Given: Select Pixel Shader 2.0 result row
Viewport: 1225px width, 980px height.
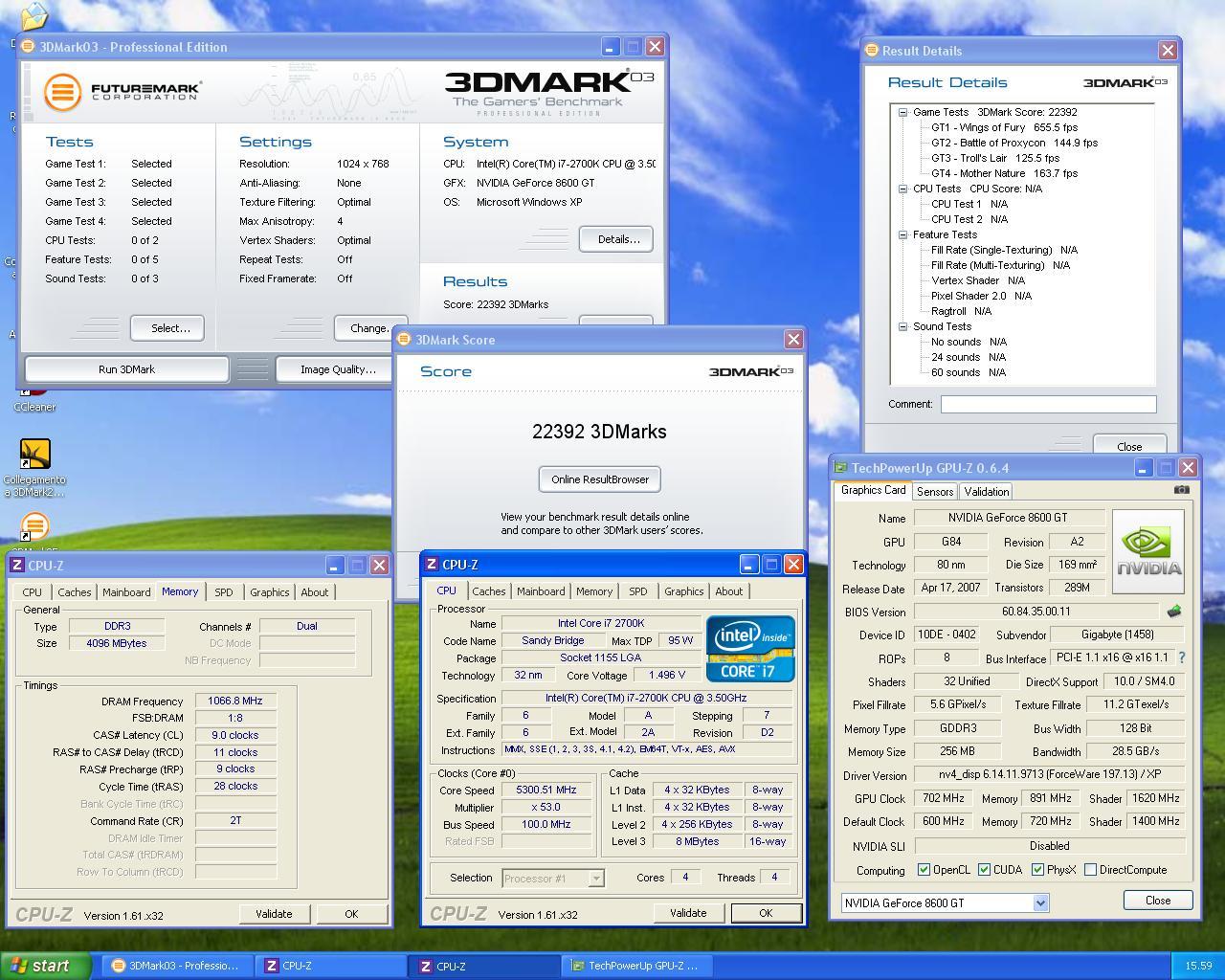Looking at the screenshot, I should pyautogui.click(x=981, y=296).
